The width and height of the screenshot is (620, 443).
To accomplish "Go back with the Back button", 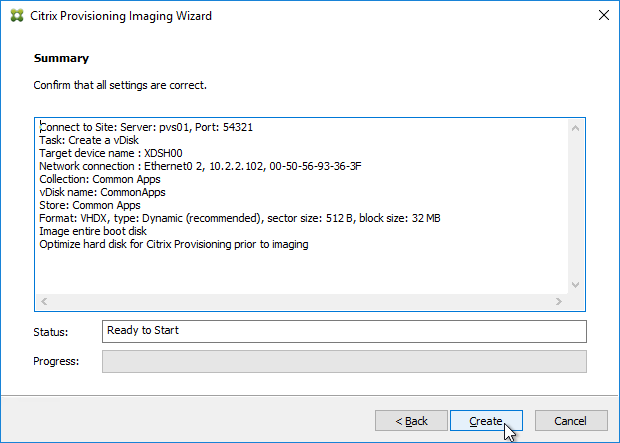I will [411, 421].
